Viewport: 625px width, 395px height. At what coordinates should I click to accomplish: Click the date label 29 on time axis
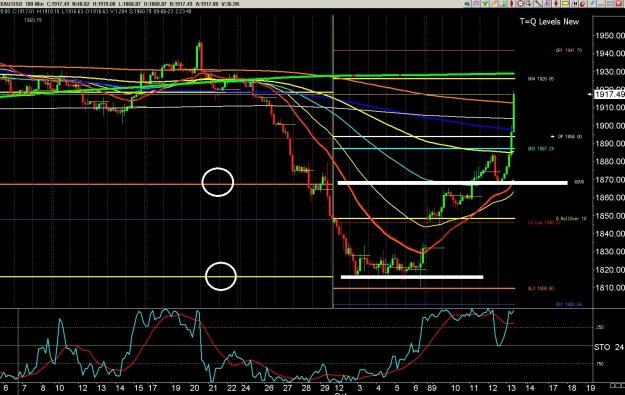[x=325, y=389]
